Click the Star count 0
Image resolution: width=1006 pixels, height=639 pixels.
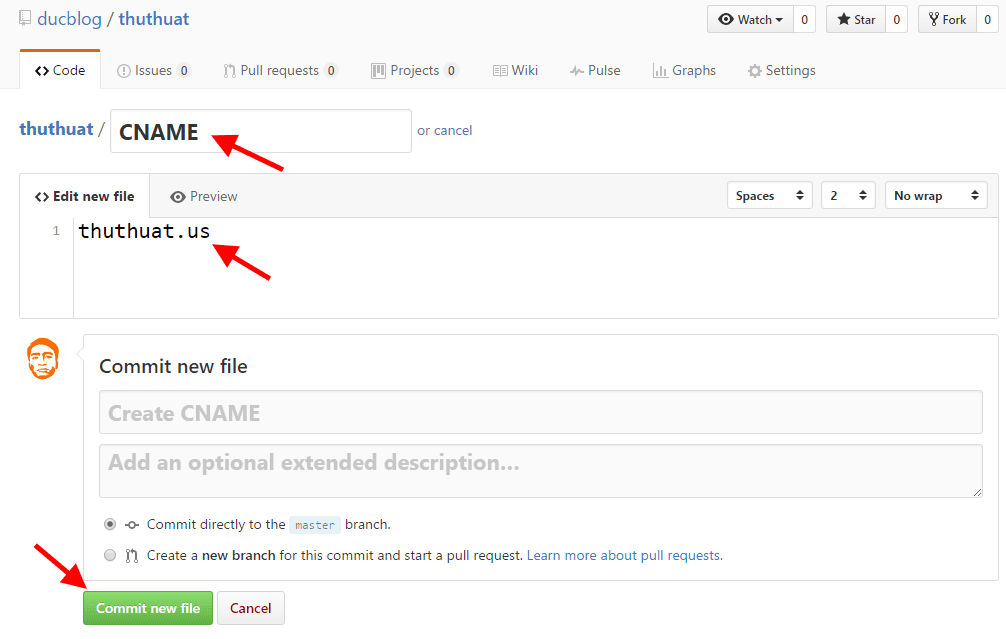[896, 19]
